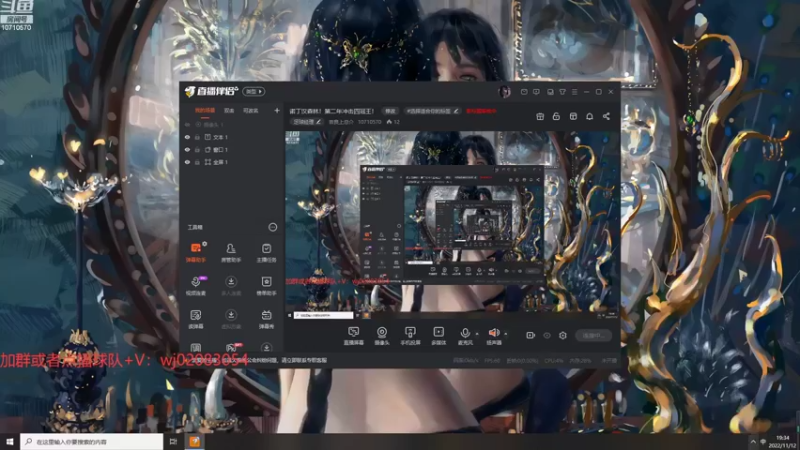This screenshot has height=450, width=800.
Task: Toggle visibility of 全屏 1 source
Action: coord(187,162)
